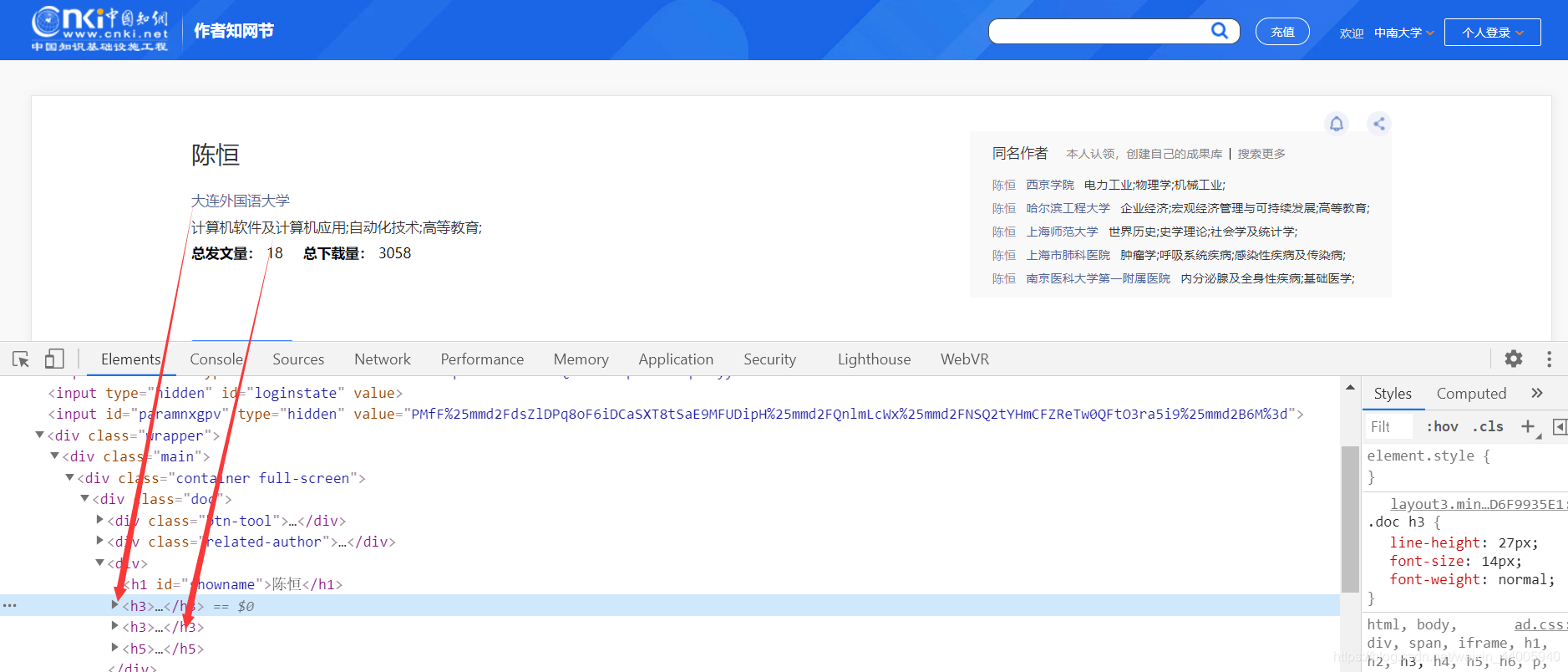Screen dimensions: 1568x672
Task: Expand the btn-tool div node
Action: click(100, 520)
